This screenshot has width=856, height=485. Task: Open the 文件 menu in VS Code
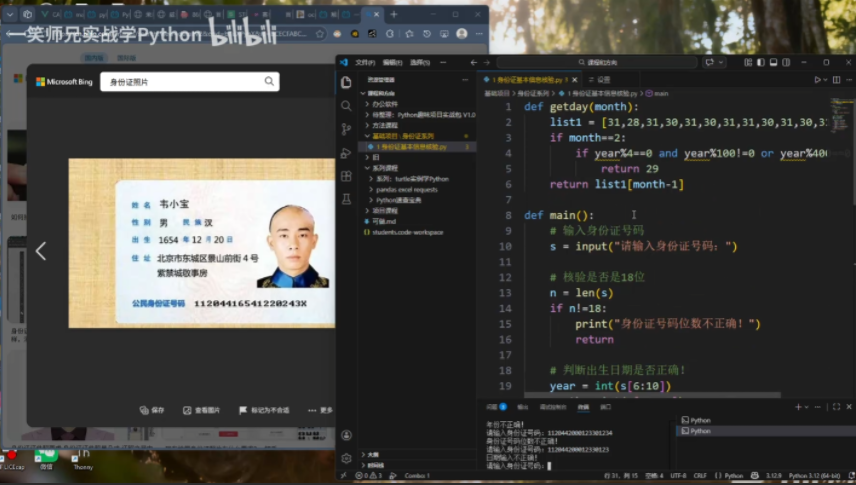[364, 62]
